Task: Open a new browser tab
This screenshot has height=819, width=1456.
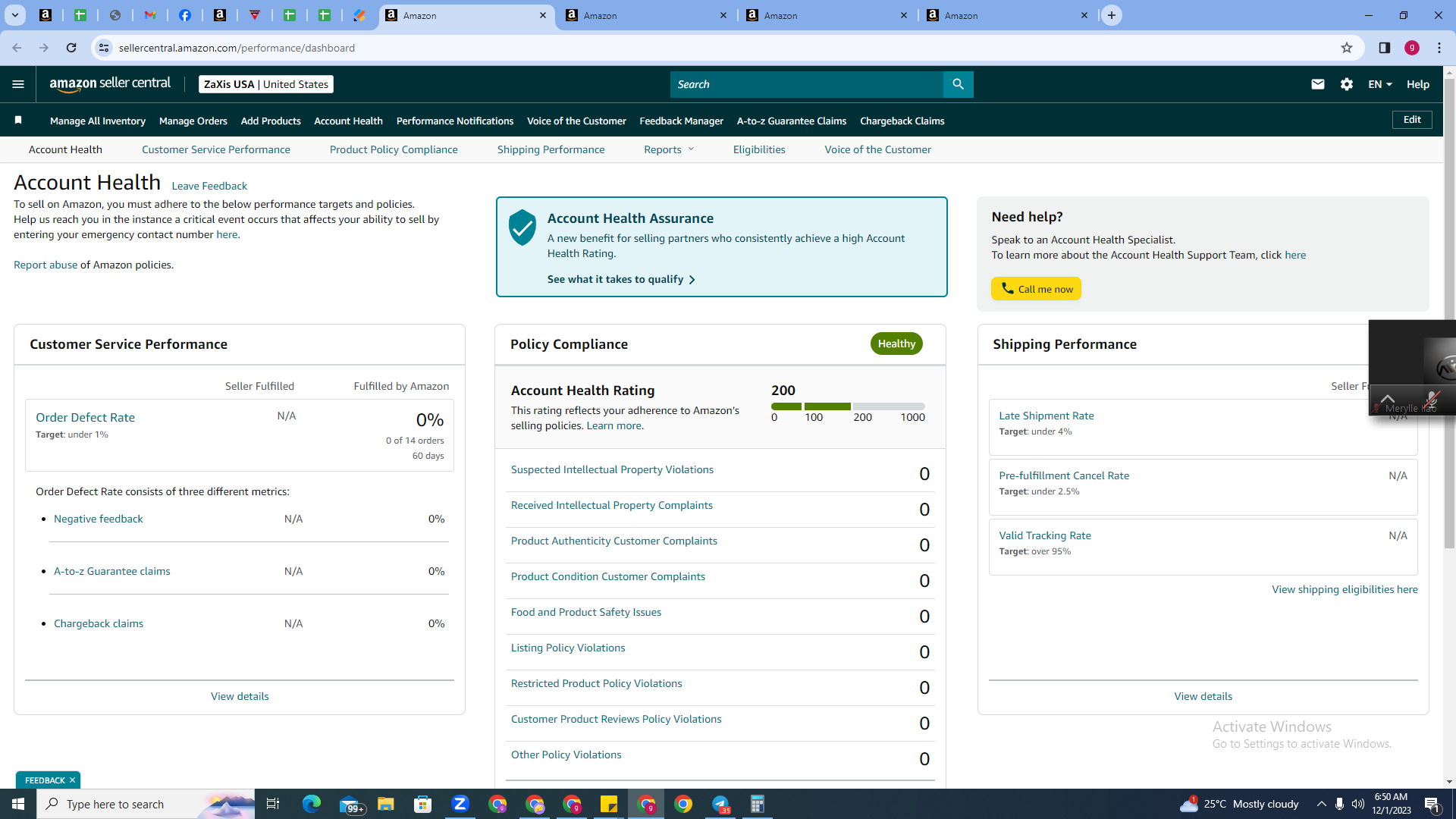Action: click(x=1112, y=15)
